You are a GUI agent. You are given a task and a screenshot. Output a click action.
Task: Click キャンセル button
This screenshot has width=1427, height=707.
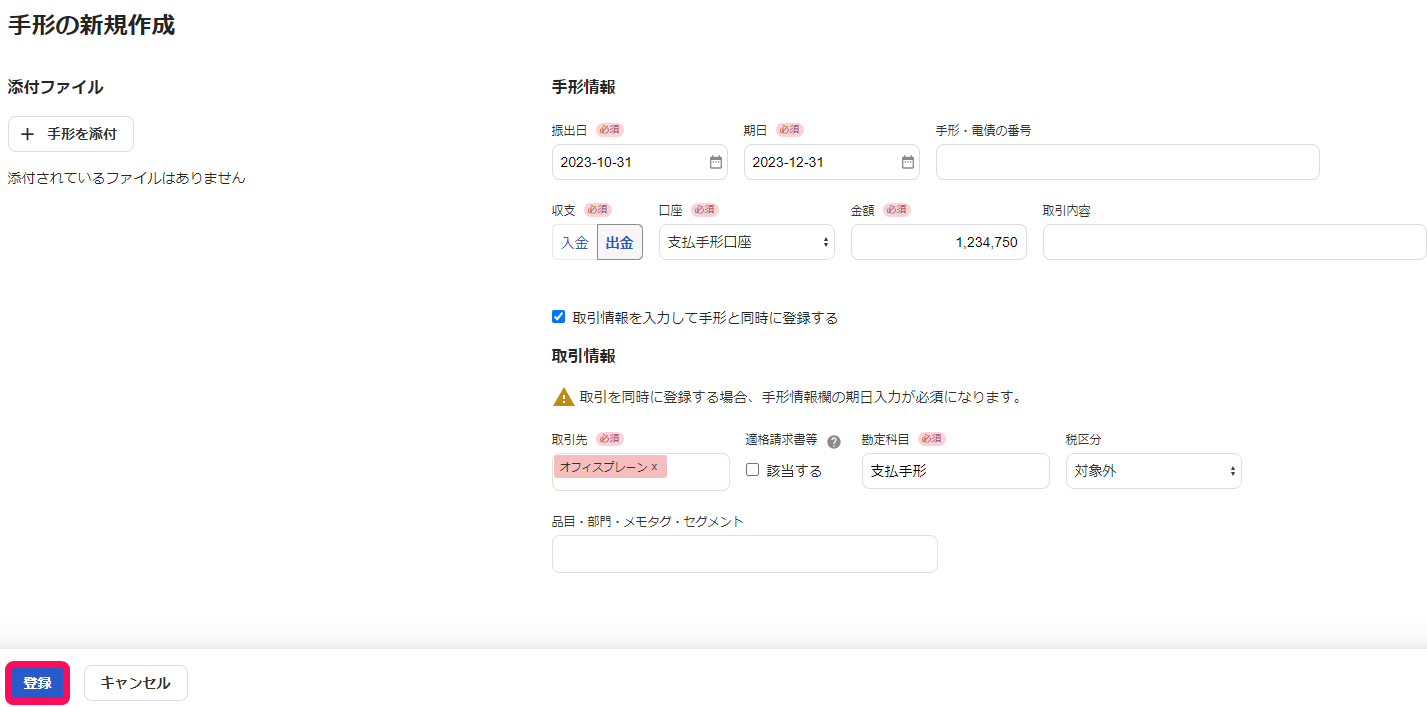[x=136, y=683]
